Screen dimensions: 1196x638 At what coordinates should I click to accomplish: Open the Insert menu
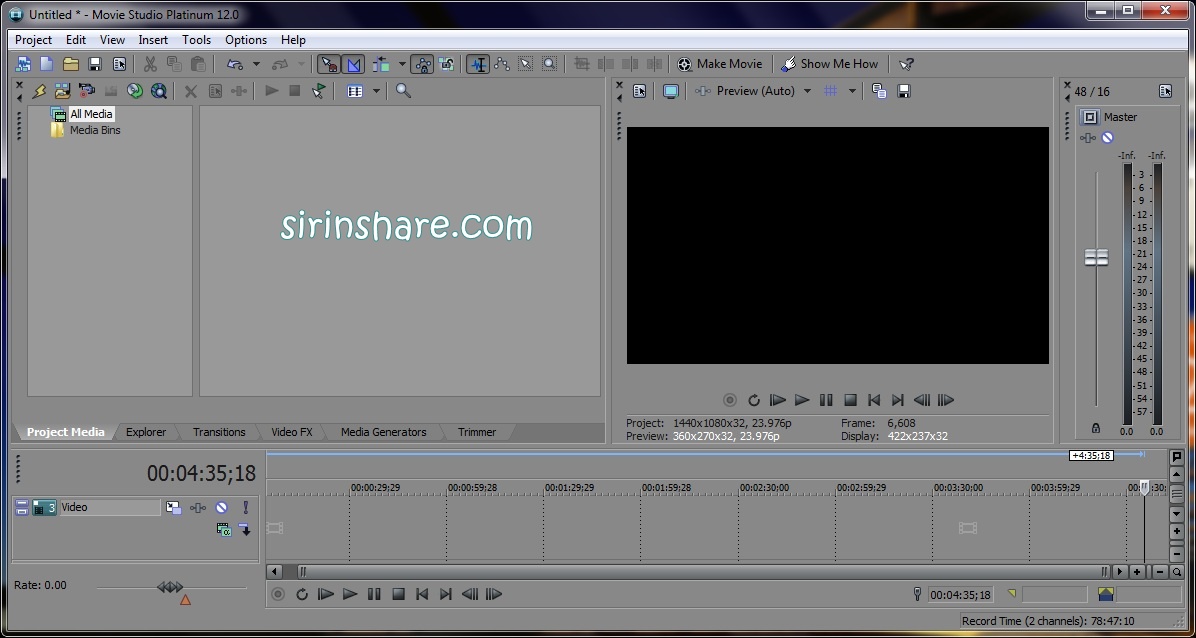(153, 40)
